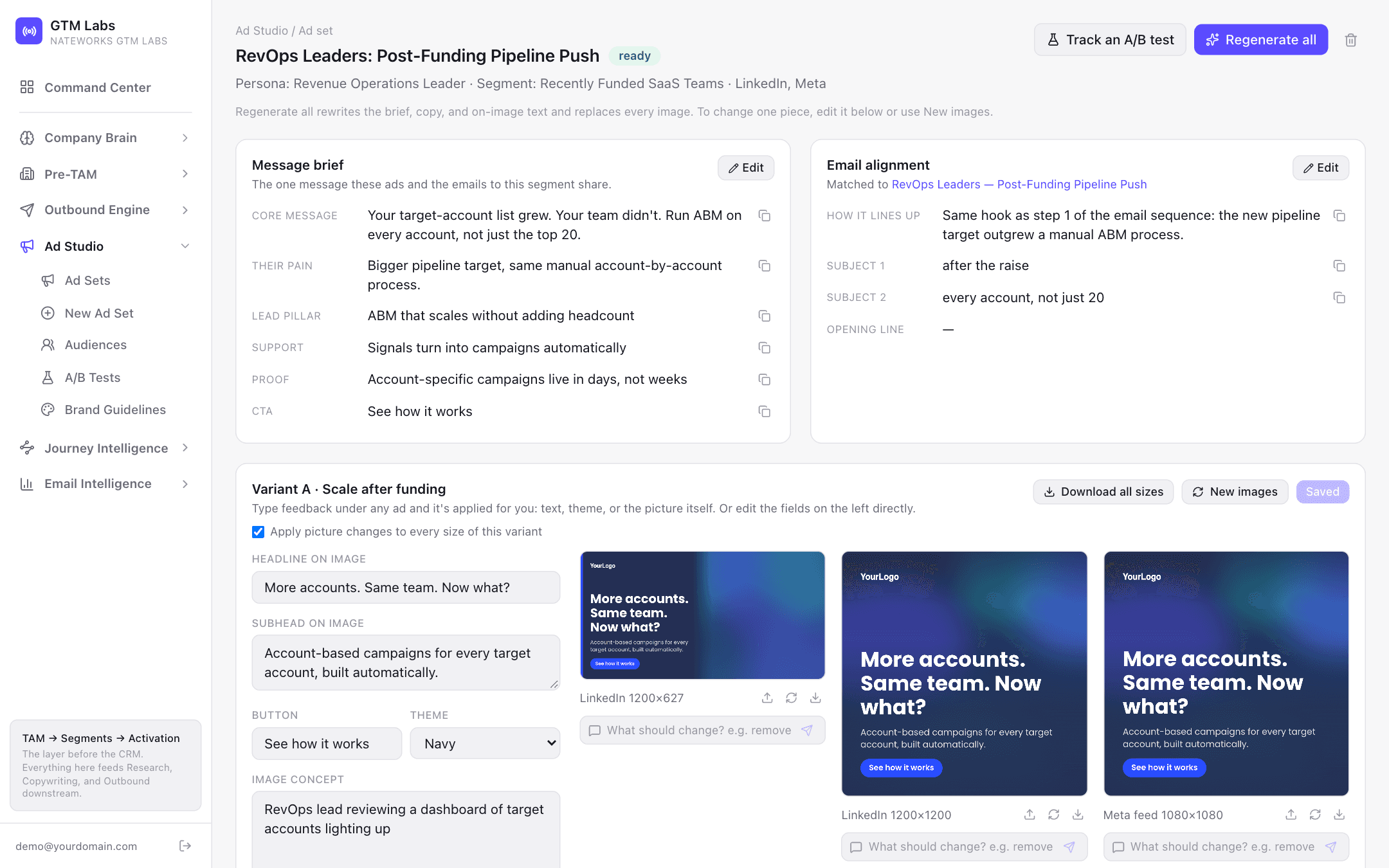Copy the CTA row text
1389x868 pixels.
click(764, 411)
